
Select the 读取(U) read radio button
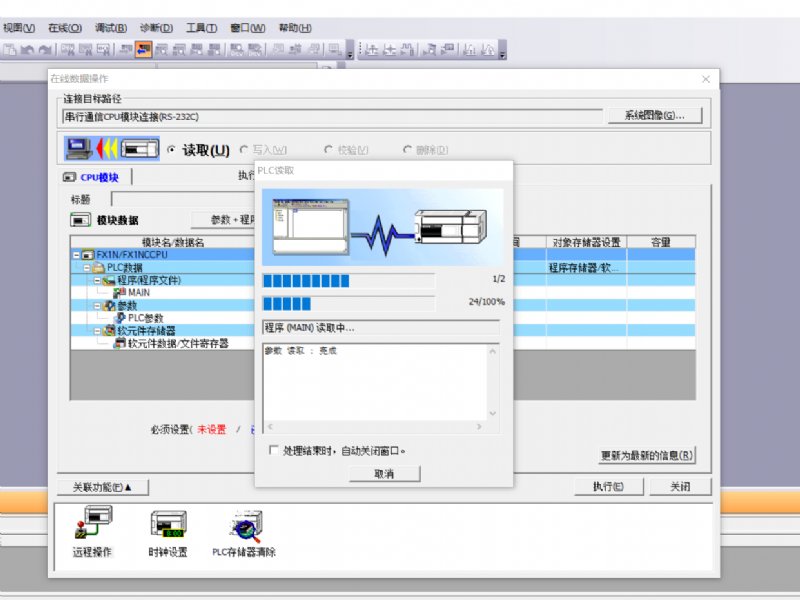172,150
